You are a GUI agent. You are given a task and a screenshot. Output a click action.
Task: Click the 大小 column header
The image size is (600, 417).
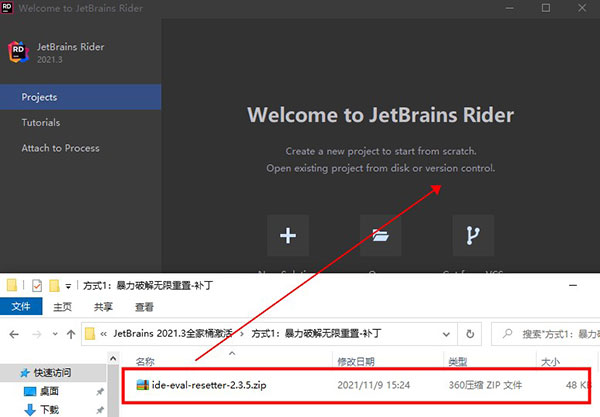pyautogui.click(x=551, y=362)
